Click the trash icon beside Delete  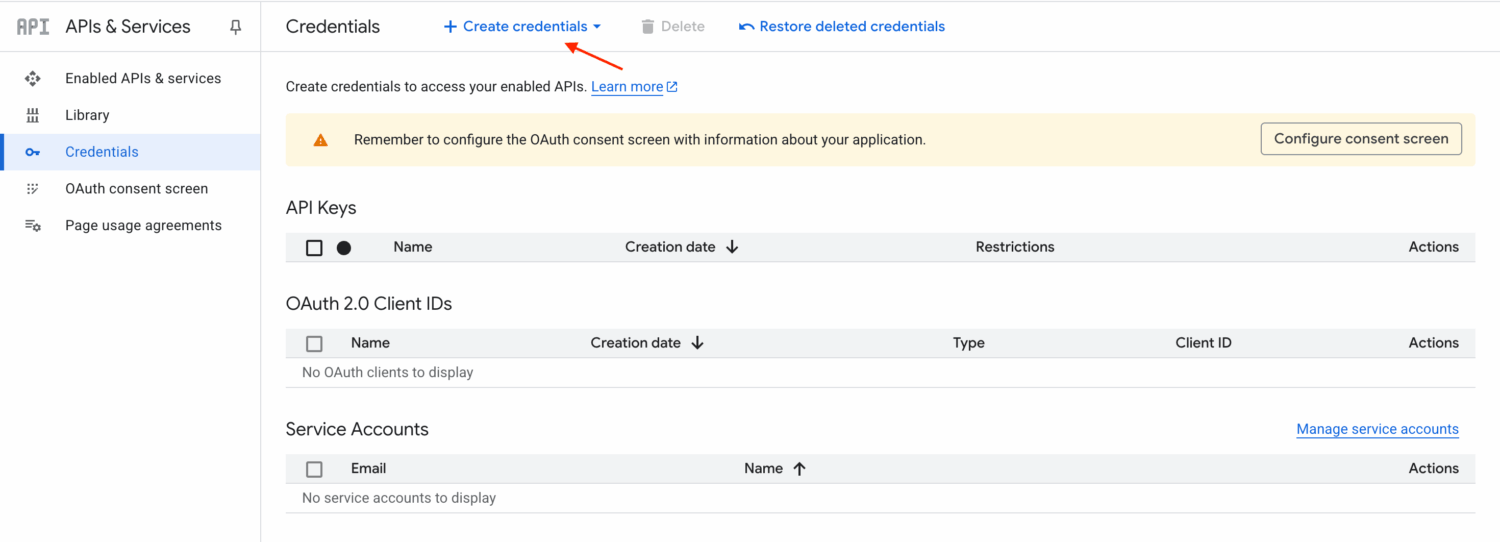648,27
